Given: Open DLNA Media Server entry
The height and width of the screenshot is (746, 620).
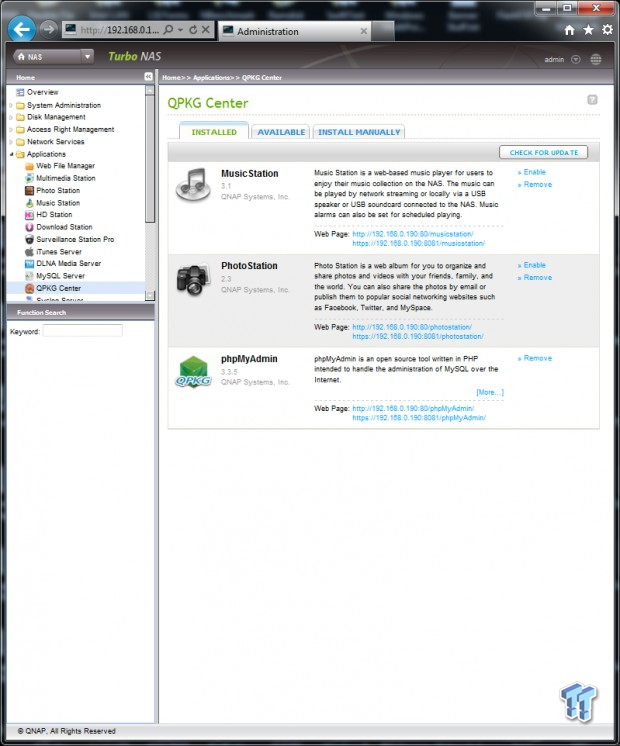Looking at the screenshot, I should (69, 263).
